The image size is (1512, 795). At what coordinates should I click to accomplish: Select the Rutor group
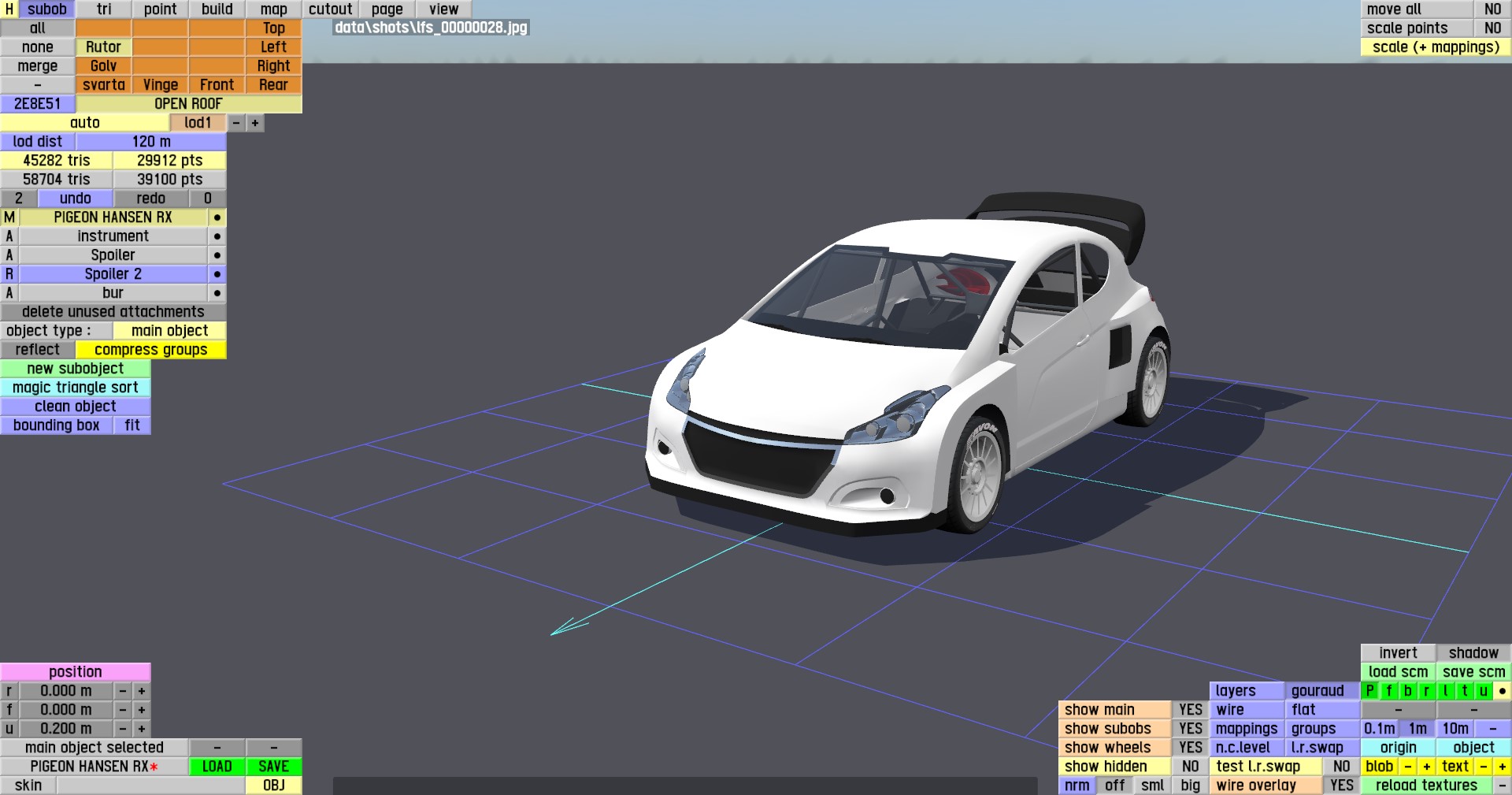point(104,47)
